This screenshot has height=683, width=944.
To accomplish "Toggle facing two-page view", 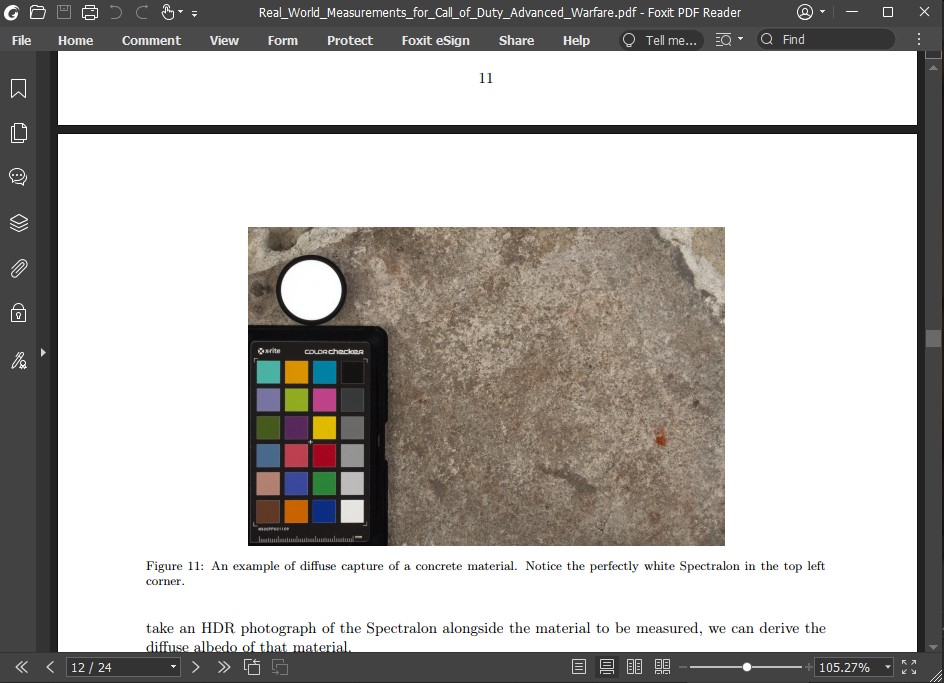I will (x=634, y=667).
